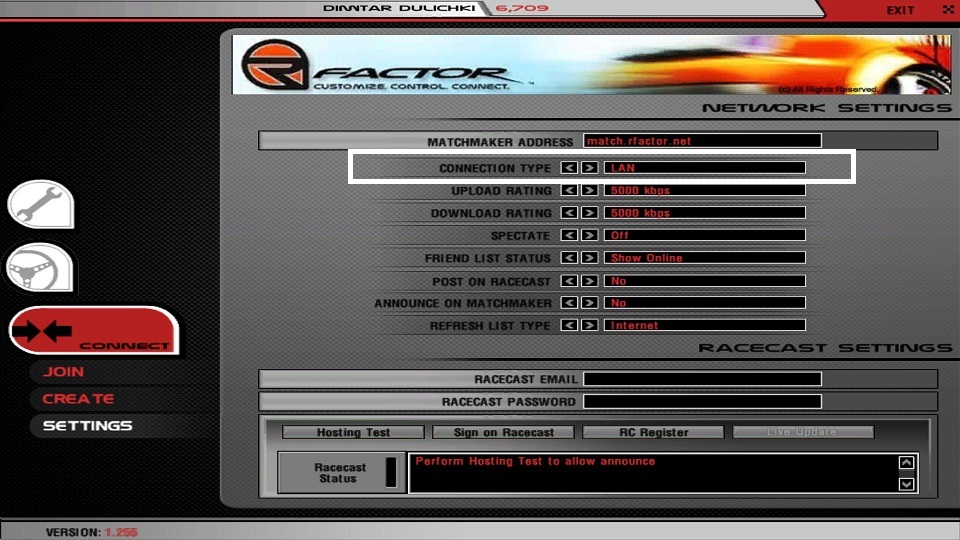This screenshot has height=540, width=960.
Task: Click right arrow for Connection Type
Action: click(x=590, y=168)
